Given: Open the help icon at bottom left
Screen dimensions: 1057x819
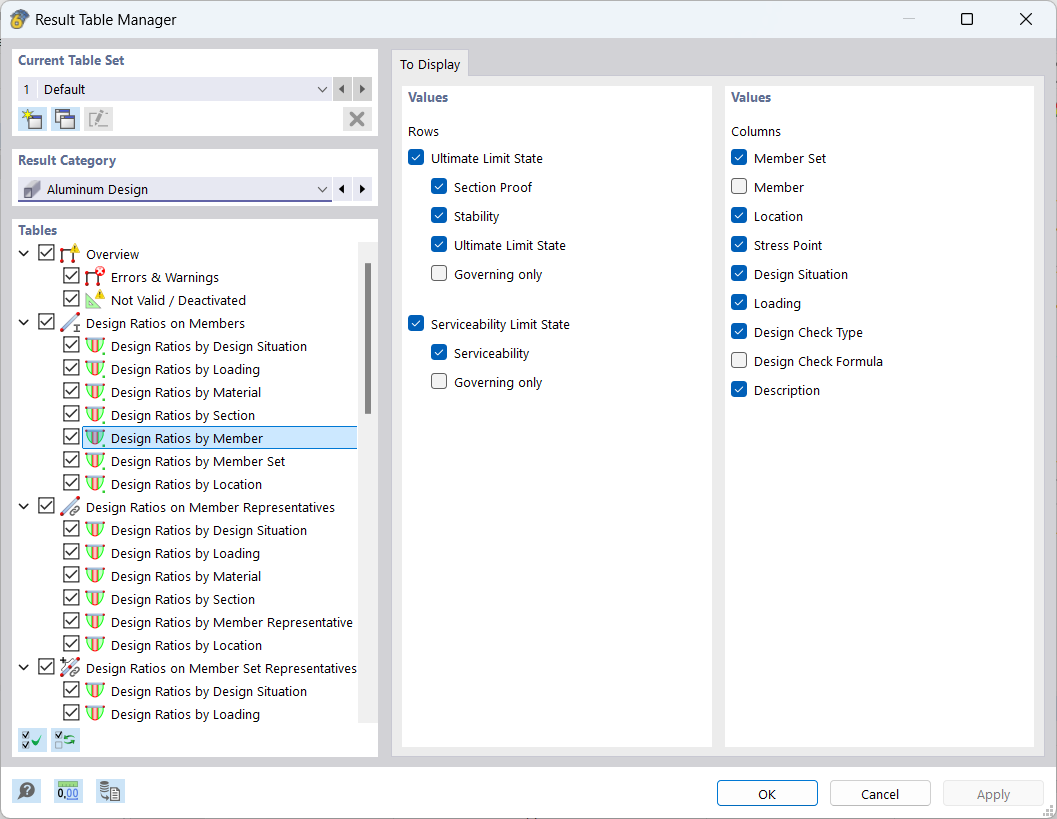Looking at the screenshot, I should pyautogui.click(x=27, y=793).
